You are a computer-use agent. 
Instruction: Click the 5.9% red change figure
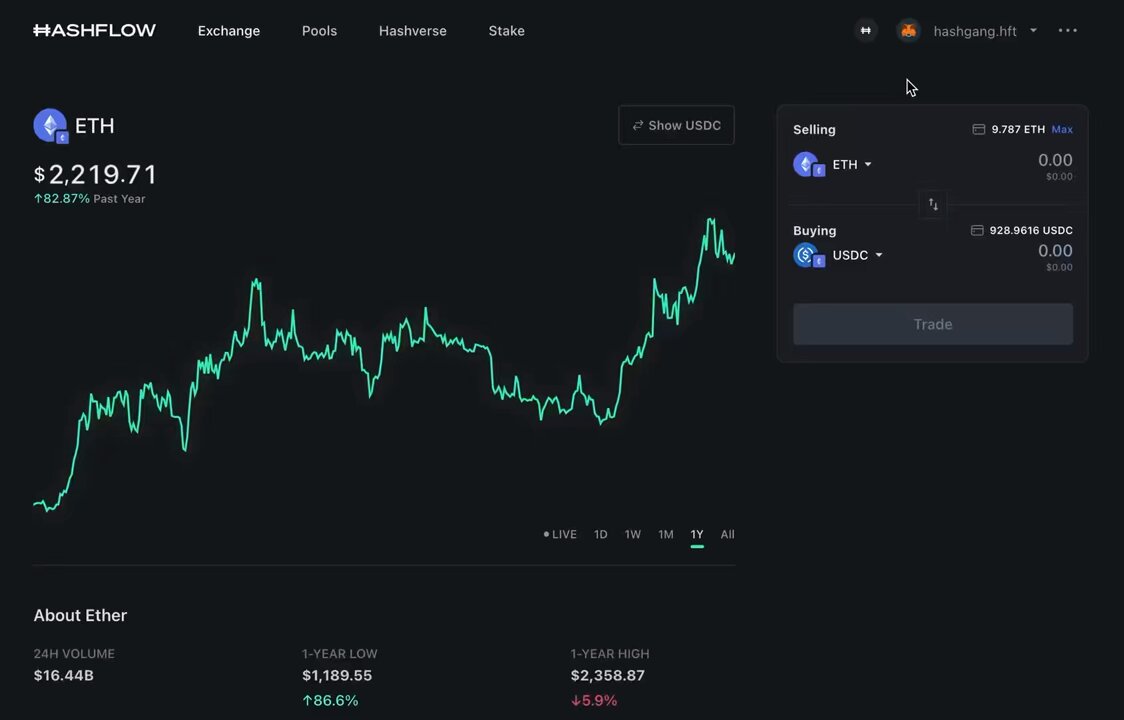(594, 701)
